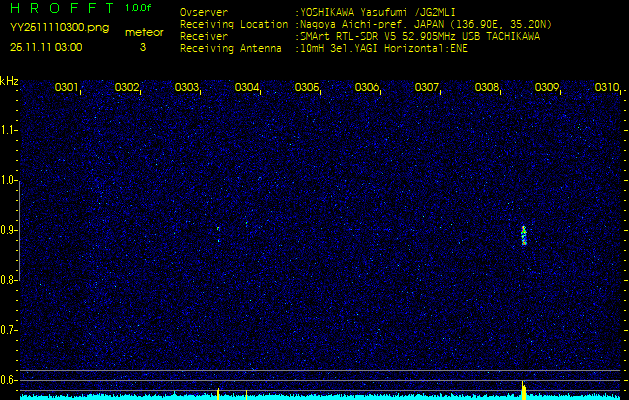629x400 pixels.
Task: Click the Nagoya Aichi-pref receiving location text
Action: click(420, 23)
